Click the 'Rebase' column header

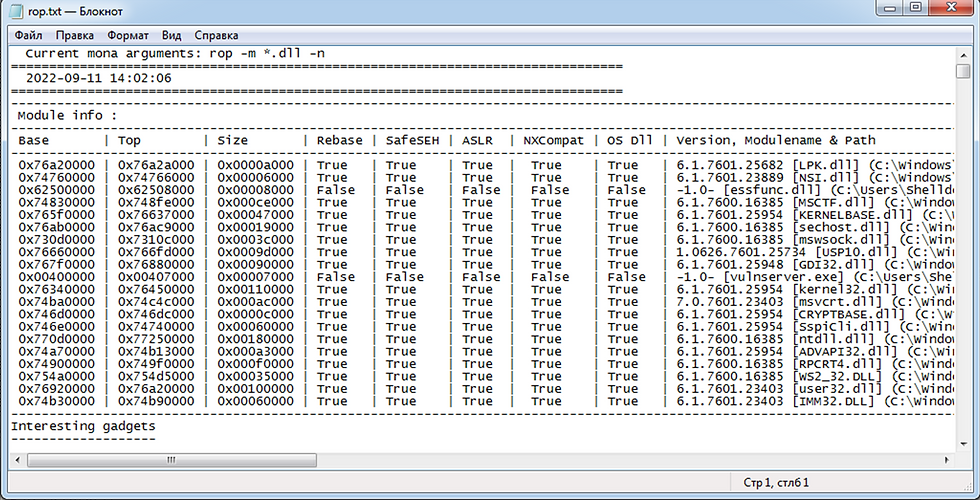click(339, 141)
